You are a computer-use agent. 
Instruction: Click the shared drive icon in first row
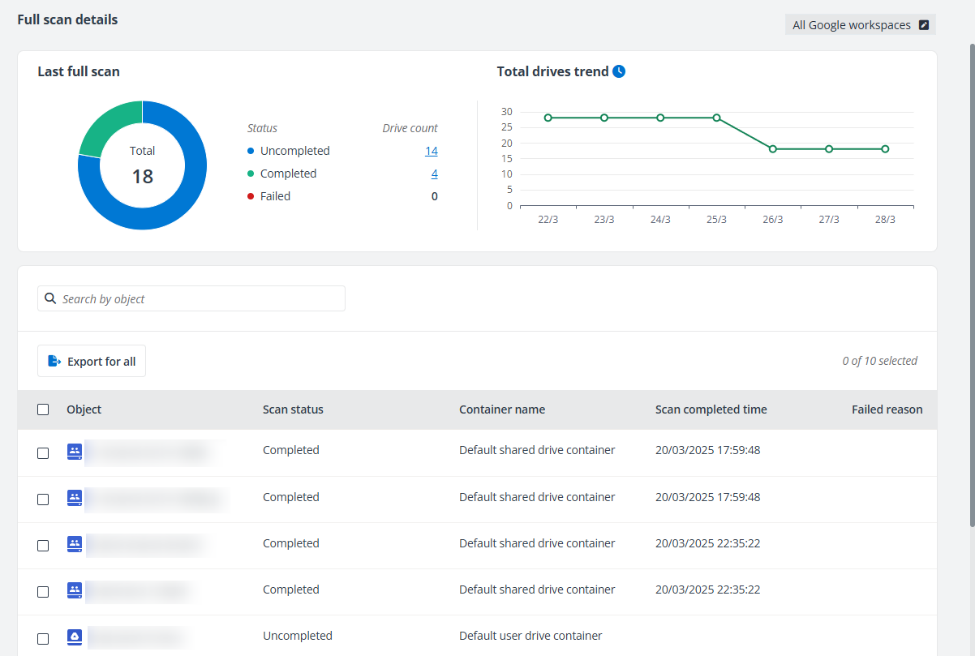(75, 451)
